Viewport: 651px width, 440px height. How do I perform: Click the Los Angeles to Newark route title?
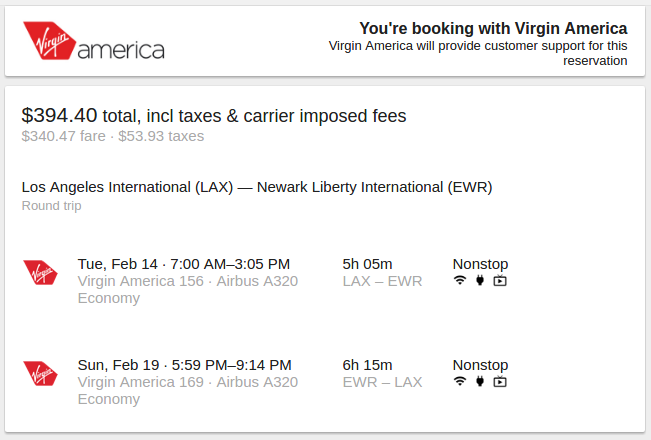[x=257, y=187]
